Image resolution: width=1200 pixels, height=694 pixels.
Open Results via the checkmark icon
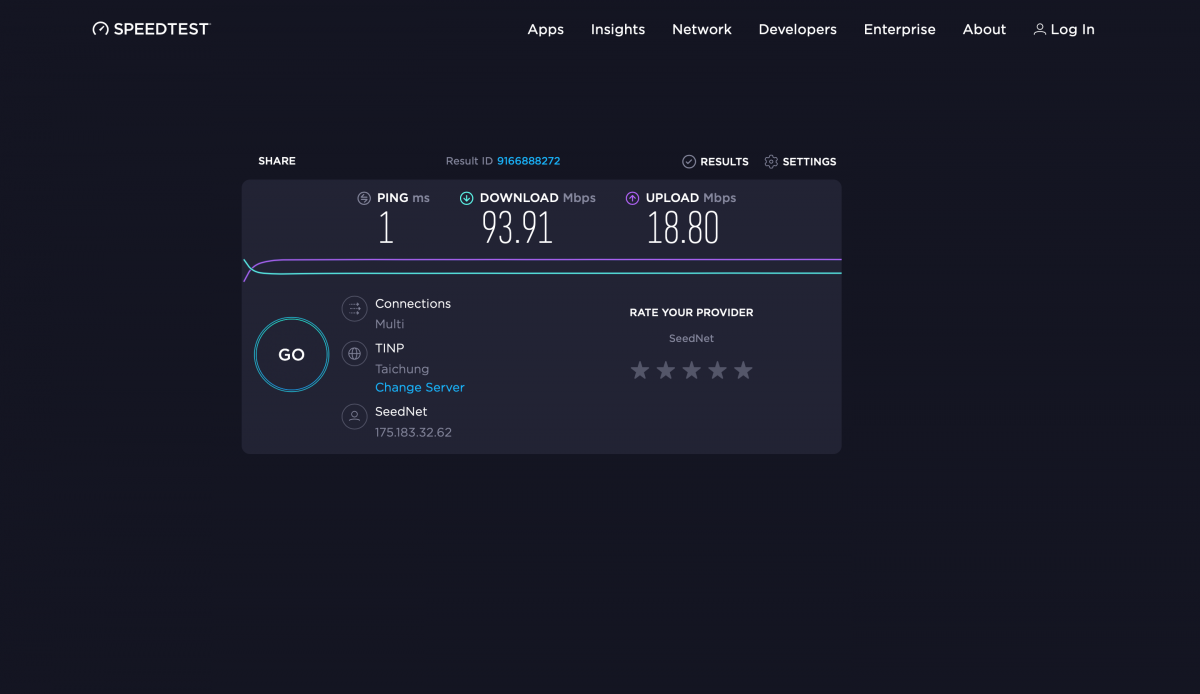689,162
